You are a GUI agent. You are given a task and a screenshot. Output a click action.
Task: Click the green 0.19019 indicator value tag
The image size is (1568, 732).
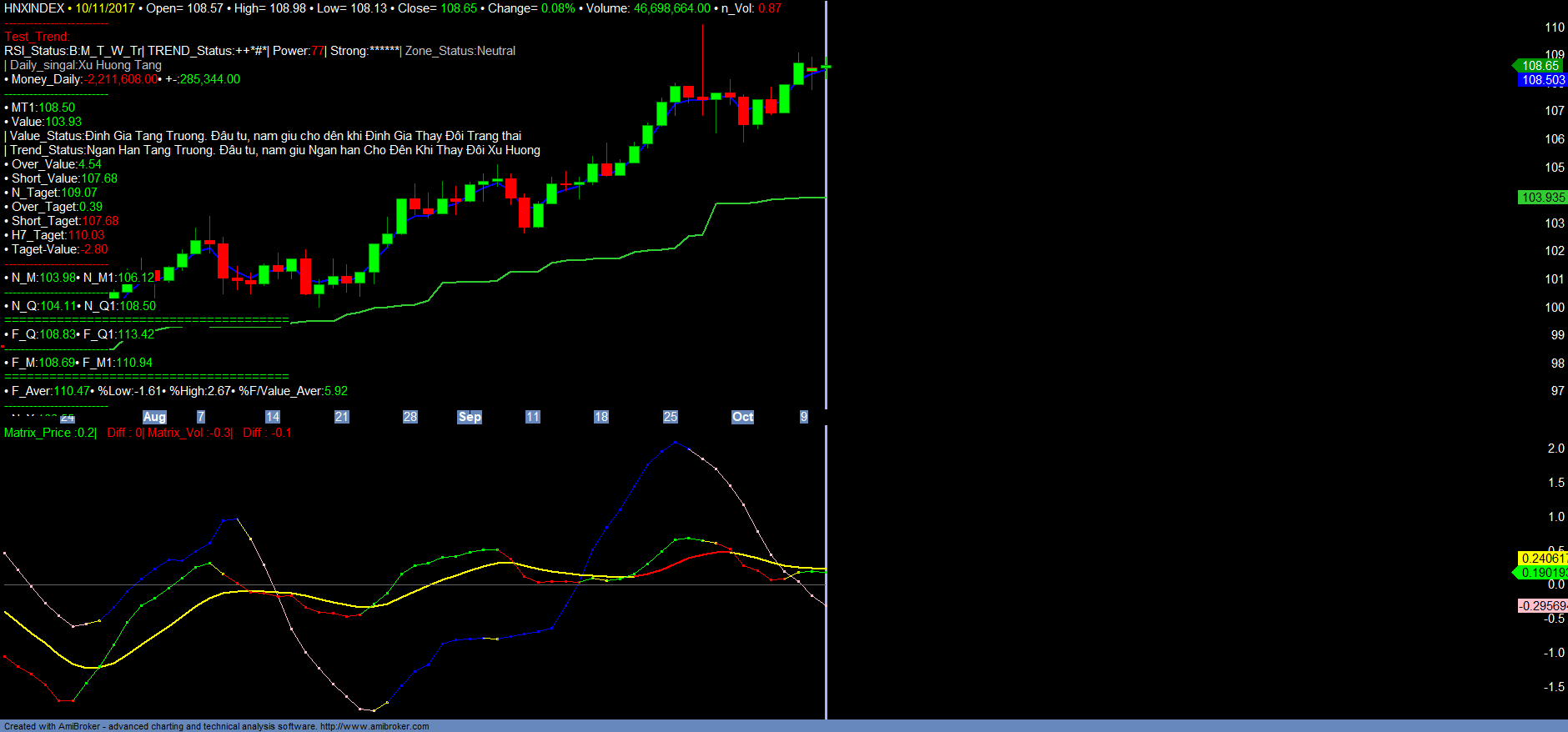[1543, 573]
